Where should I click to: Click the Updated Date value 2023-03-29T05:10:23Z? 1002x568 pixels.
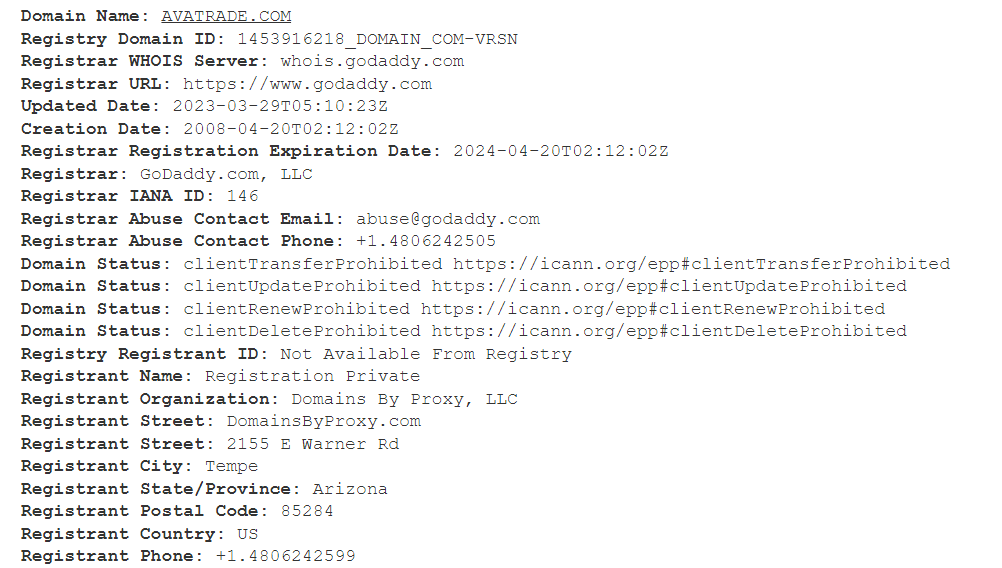(280, 106)
